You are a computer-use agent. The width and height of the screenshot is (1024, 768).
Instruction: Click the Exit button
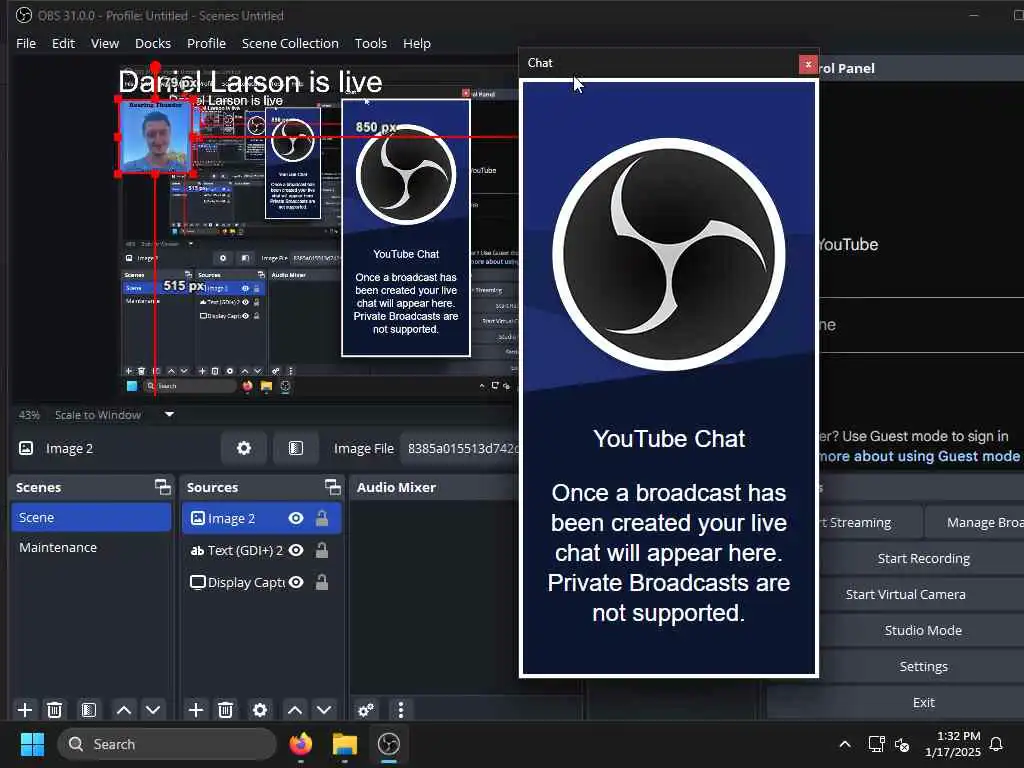point(923,702)
